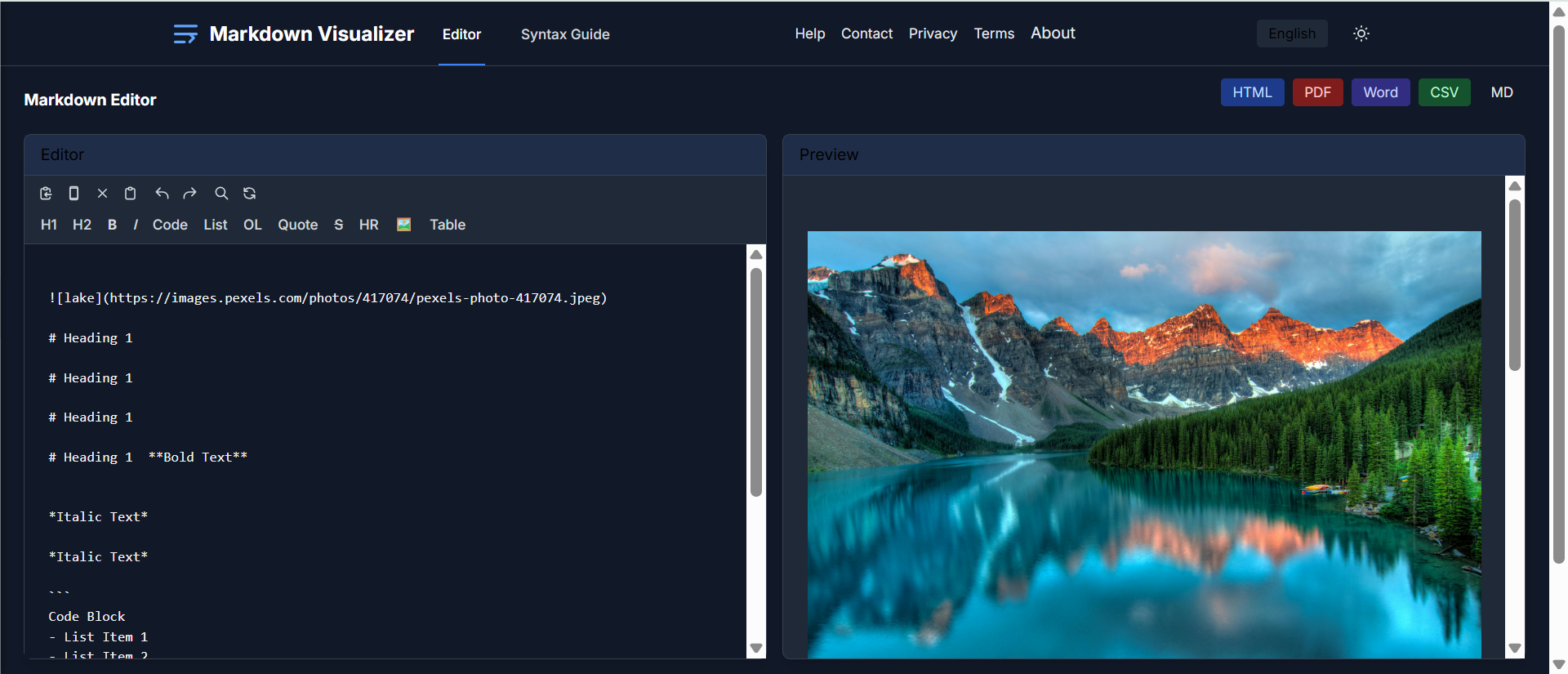Export document as Word

[1380, 92]
